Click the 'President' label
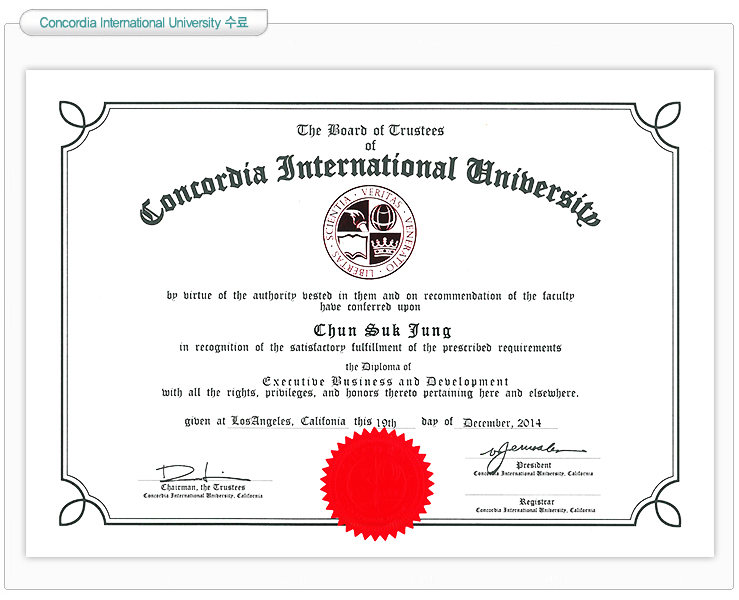The height and width of the screenshot is (600, 739). (x=534, y=465)
